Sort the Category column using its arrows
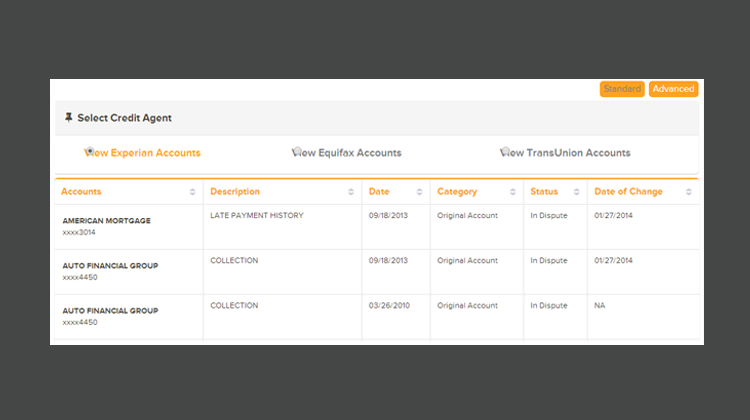Screen dimensions: 750x420 tap(512, 192)
